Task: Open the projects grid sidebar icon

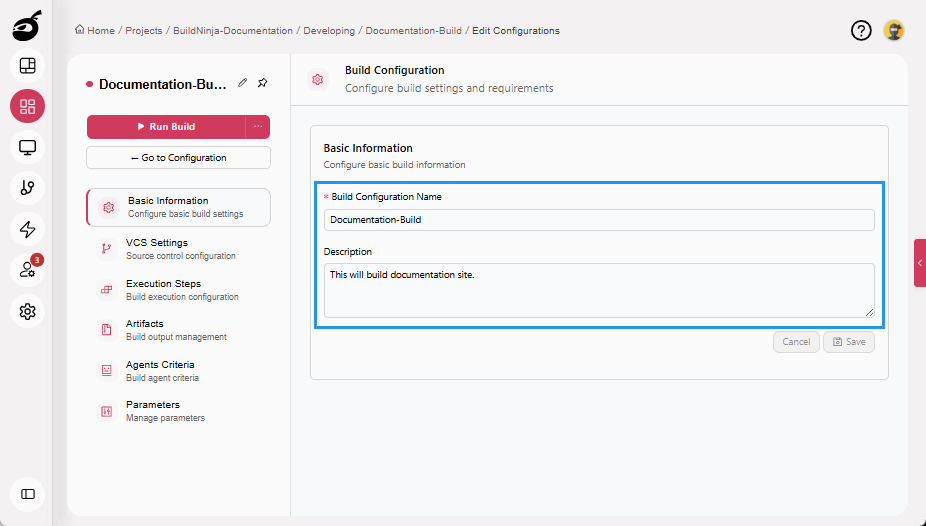Action: [x=27, y=106]
